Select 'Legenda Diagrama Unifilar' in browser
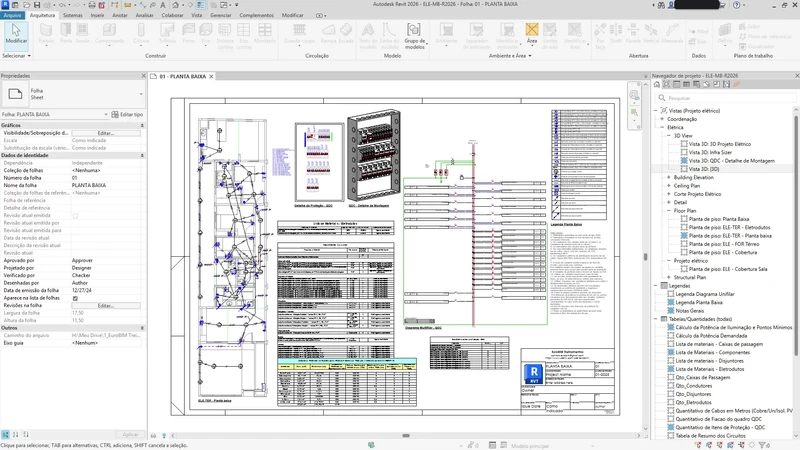The height and width of the screenshot is (450, 800). [x=705, y=294]
